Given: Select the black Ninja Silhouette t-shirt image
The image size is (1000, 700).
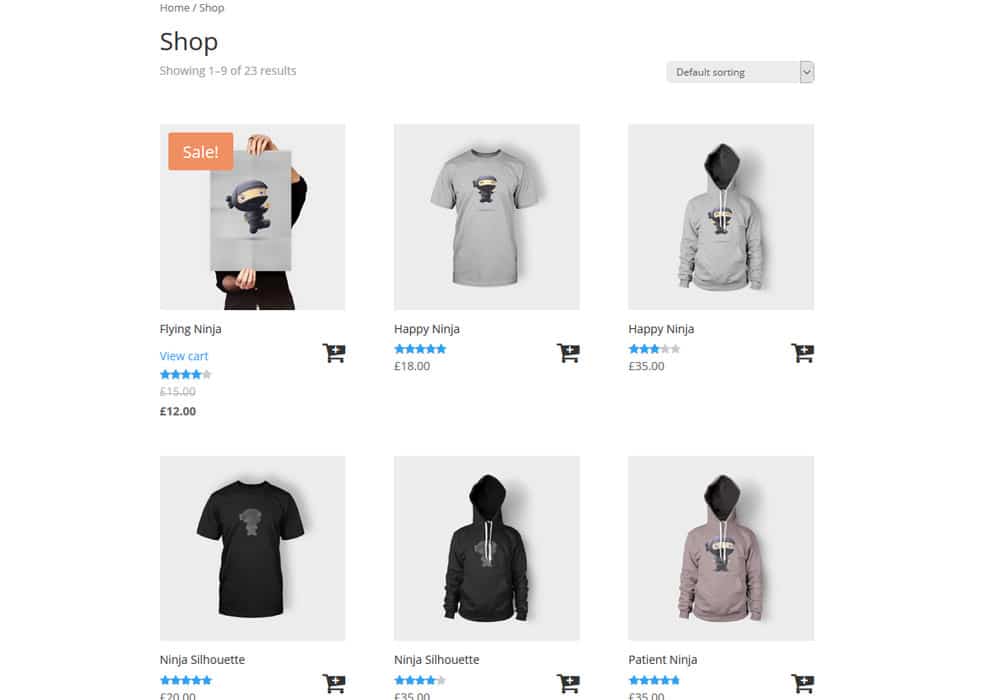Looking at the screenshot, I should pos(253,548).
